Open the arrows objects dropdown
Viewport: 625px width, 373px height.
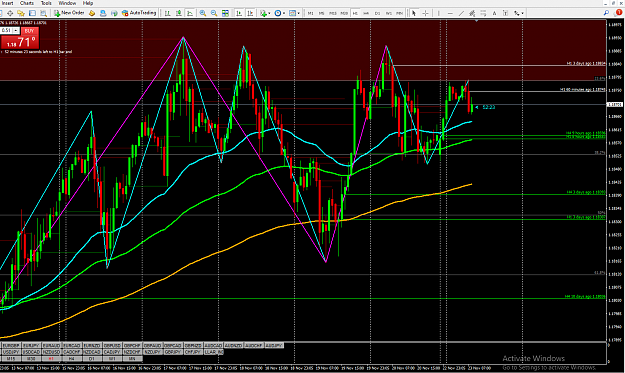tap(519, 13)
